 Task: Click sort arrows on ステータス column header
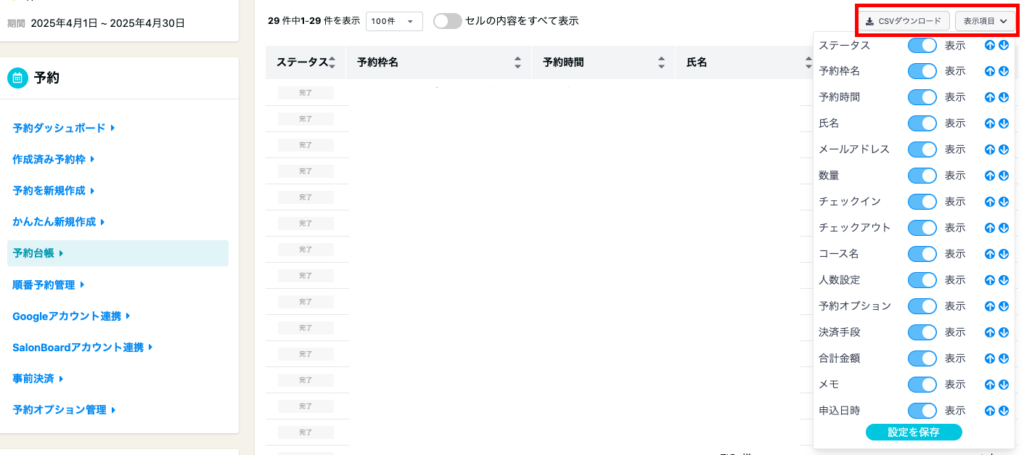pos(331,62)
